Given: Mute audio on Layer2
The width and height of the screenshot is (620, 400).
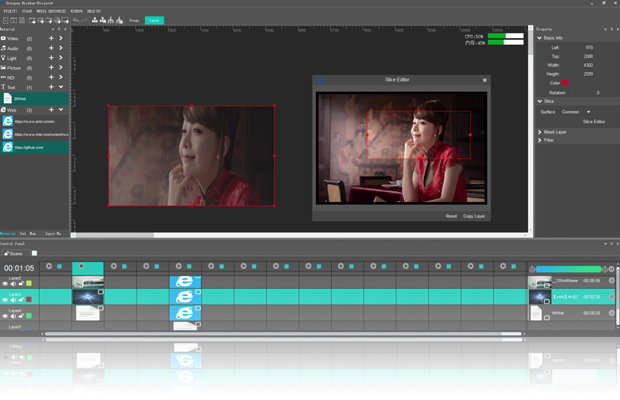Looking at the screenshot, I should pos(13,283).
